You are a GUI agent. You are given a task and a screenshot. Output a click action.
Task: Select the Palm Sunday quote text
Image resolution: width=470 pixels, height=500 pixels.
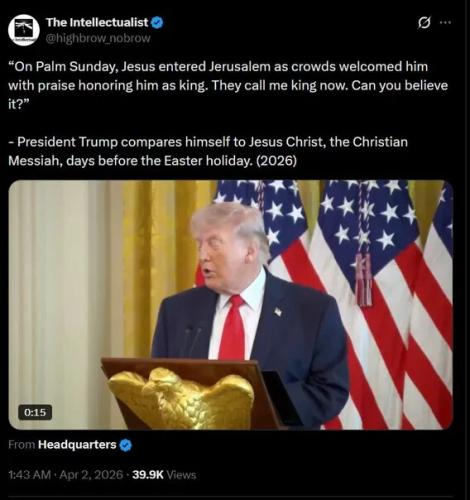(x=228, y=86)
